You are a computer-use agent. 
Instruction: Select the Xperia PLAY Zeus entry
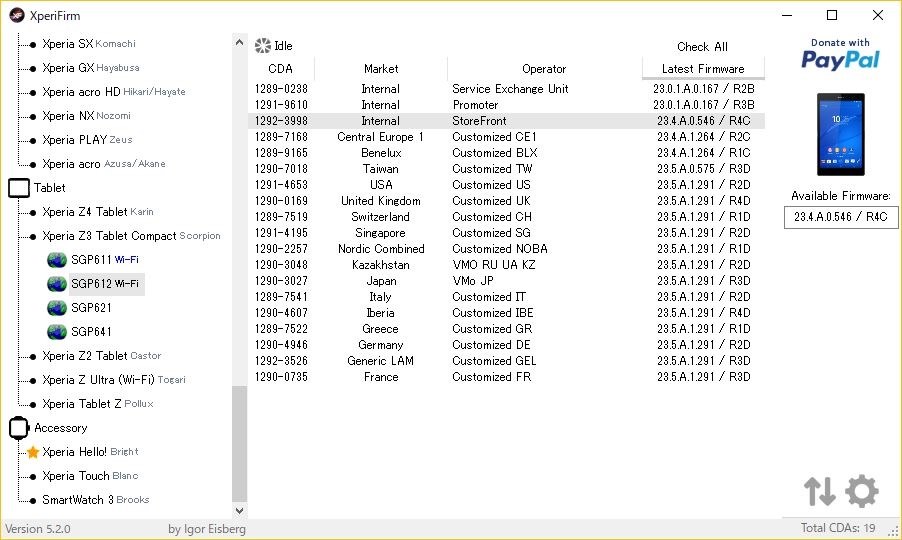point(87,140)
